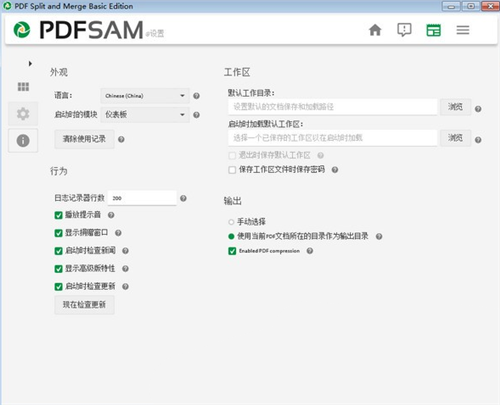Select use current PDF directory as output radio
The width and height of the screenshot is (500, 405).
tap(231, 237)
